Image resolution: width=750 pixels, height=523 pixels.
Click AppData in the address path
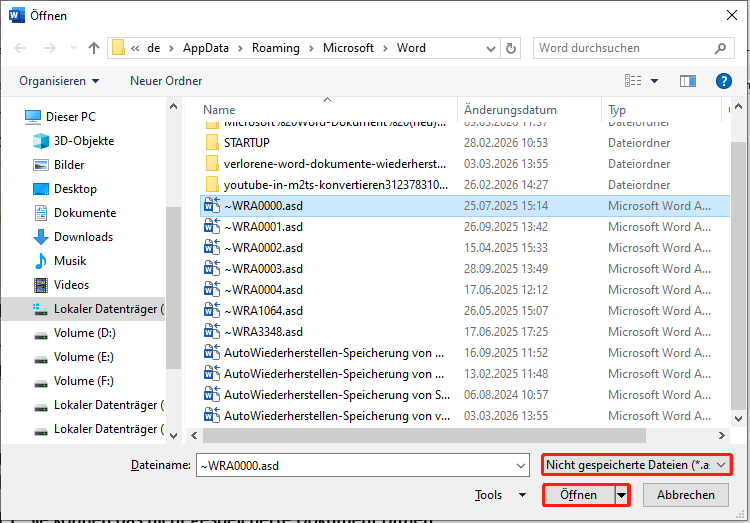tap(206, 48)
